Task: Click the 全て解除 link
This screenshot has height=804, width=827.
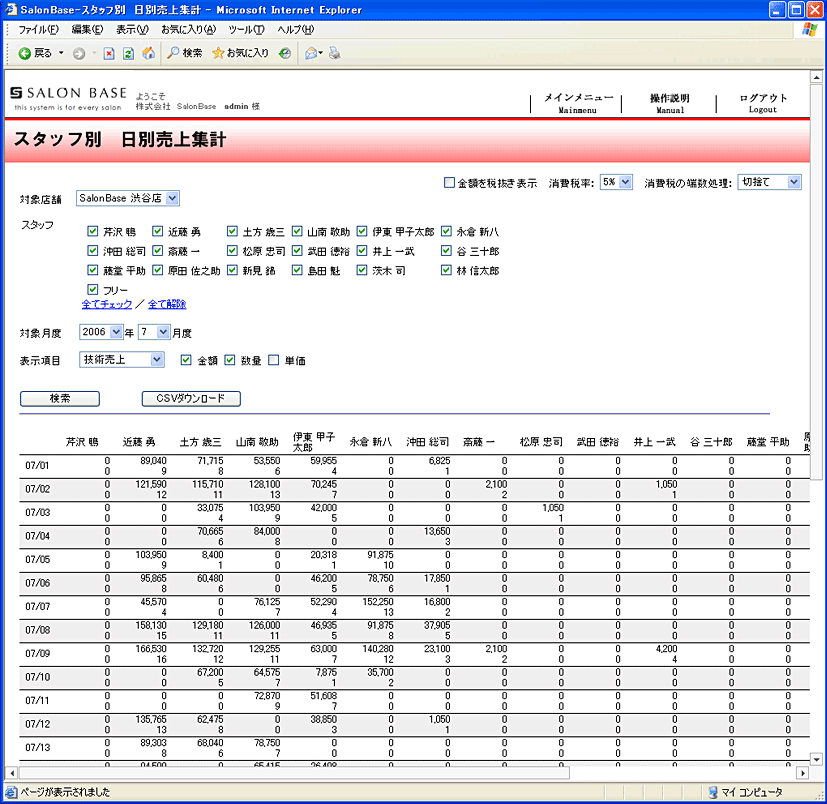Action: click(x=167, y=304)
